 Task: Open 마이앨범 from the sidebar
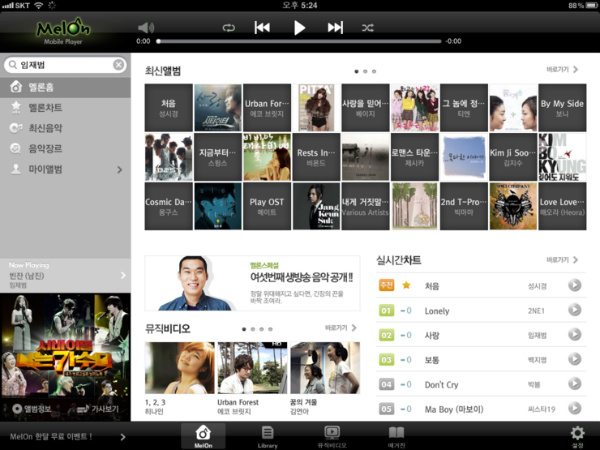65,169
